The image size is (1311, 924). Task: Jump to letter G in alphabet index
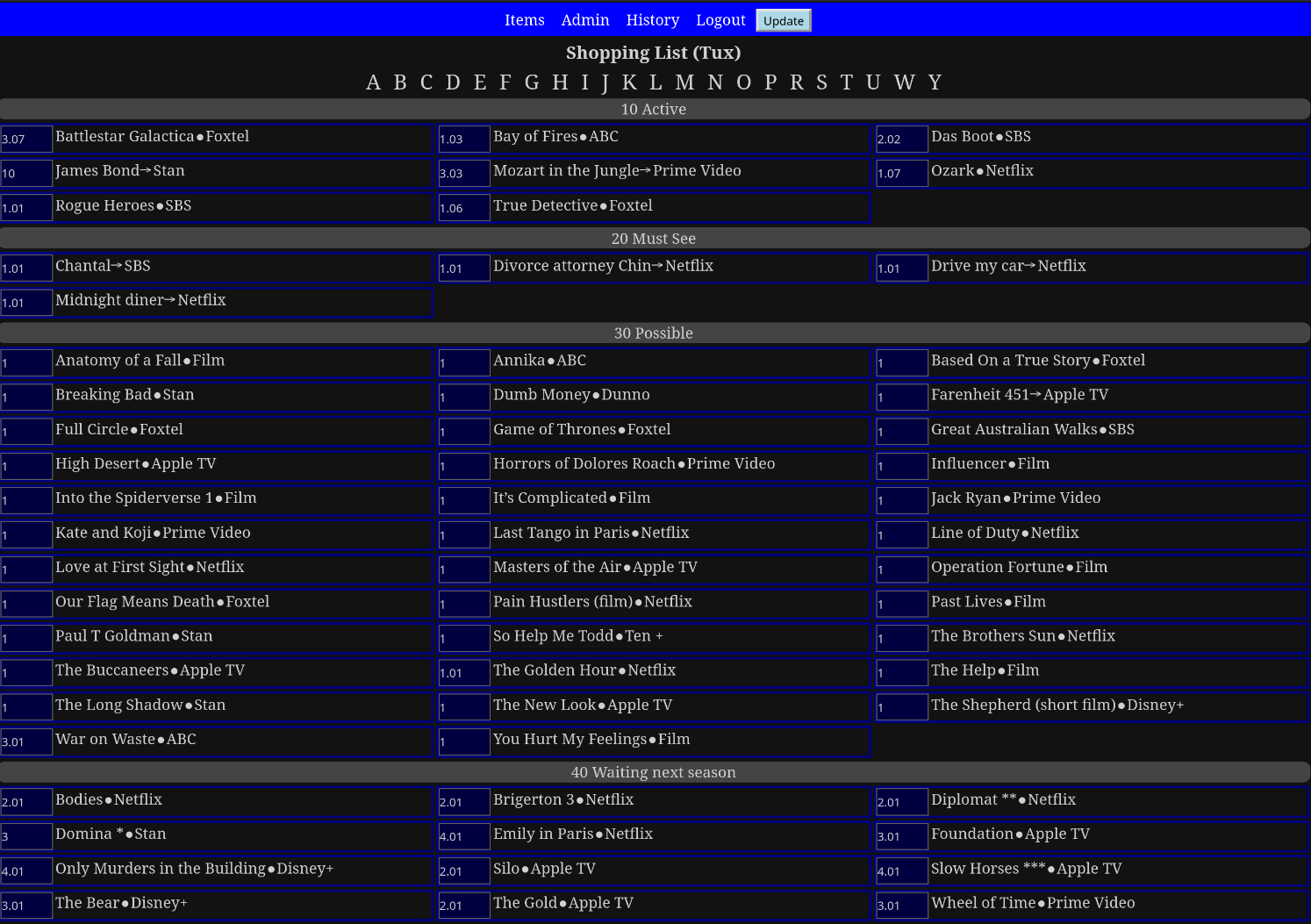click(532, 82)
